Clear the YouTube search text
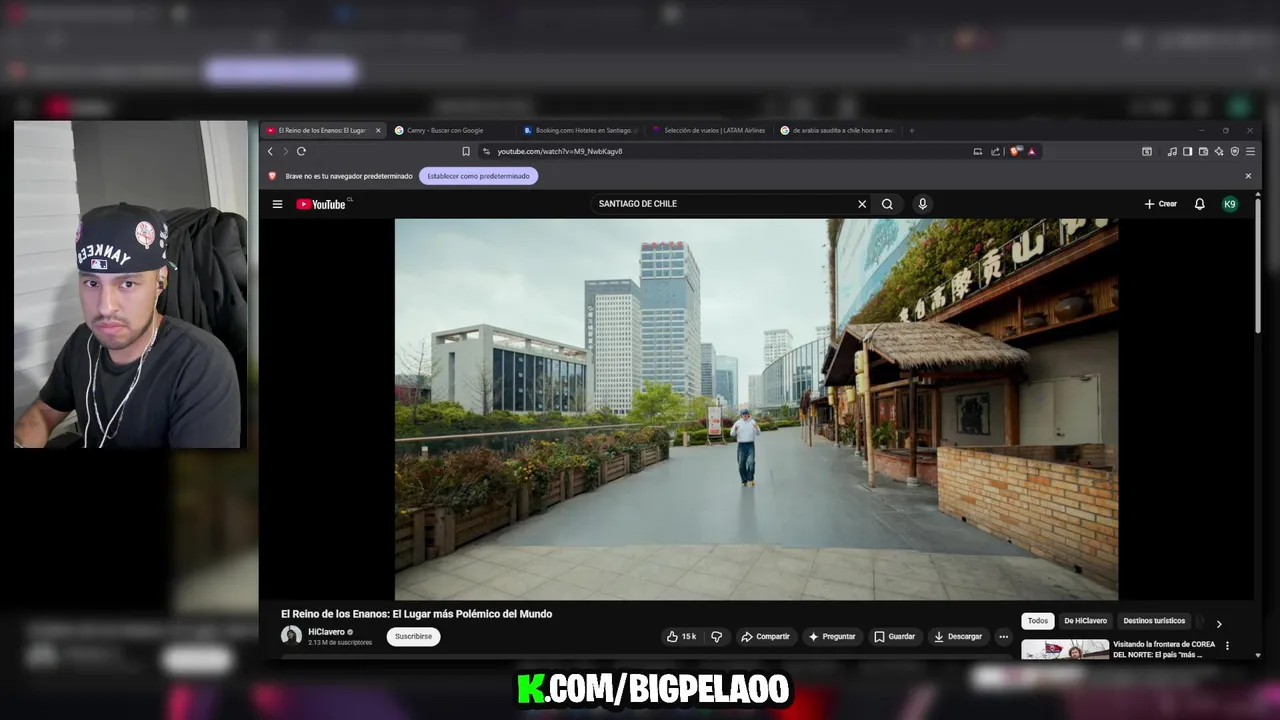This screenshot has height=720, width=1280. pyautogui.click(x=862, y=204)
